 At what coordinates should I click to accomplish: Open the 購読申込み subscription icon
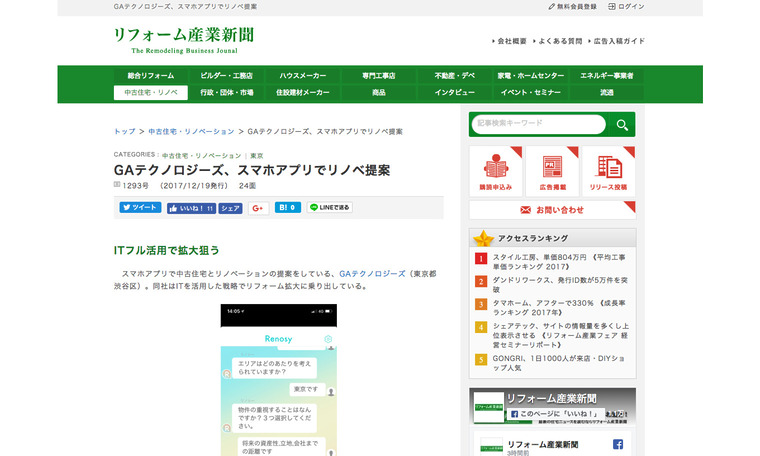coord(496,171)
